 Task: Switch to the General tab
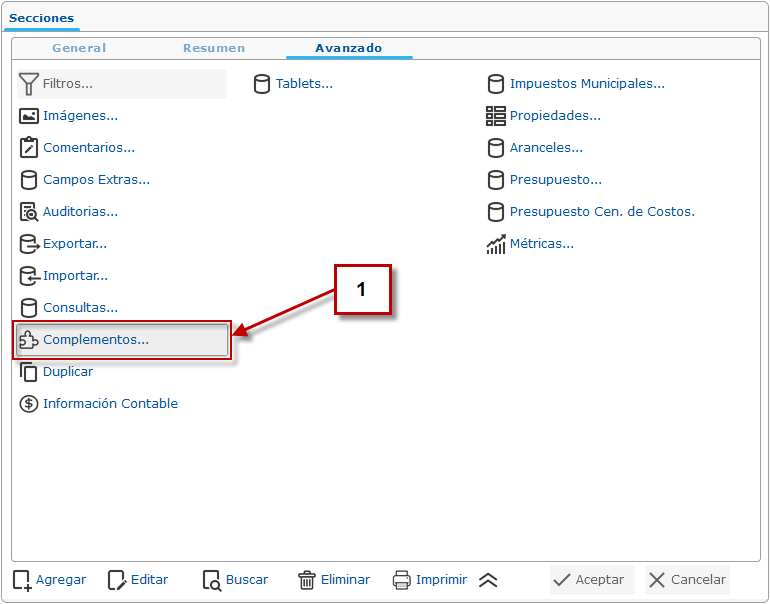79,48
